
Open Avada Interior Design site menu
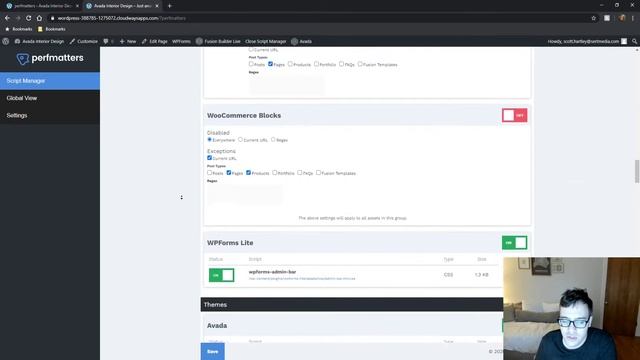[40, 41]
